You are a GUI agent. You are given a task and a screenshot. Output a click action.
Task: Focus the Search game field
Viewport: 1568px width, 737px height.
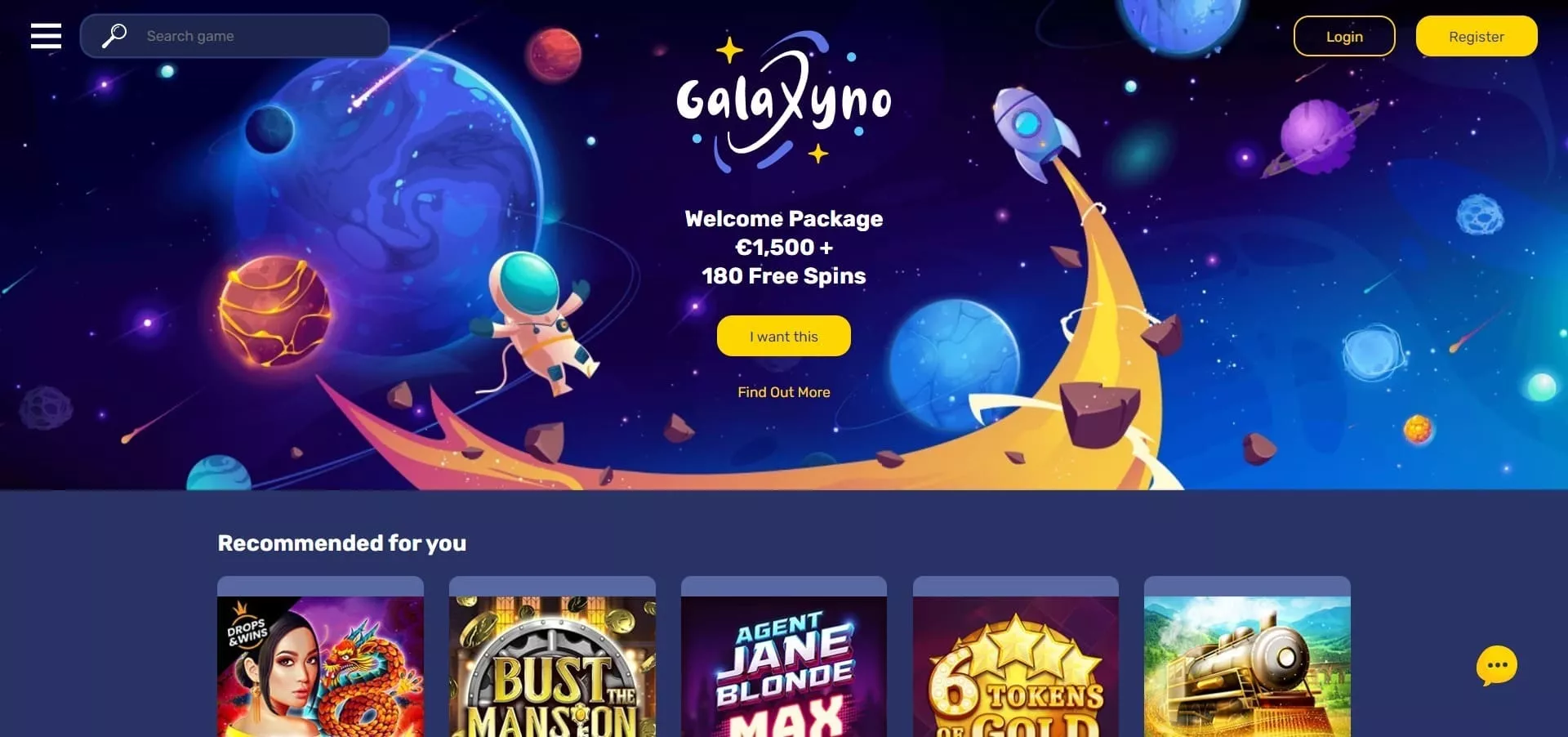pos(234,36)
